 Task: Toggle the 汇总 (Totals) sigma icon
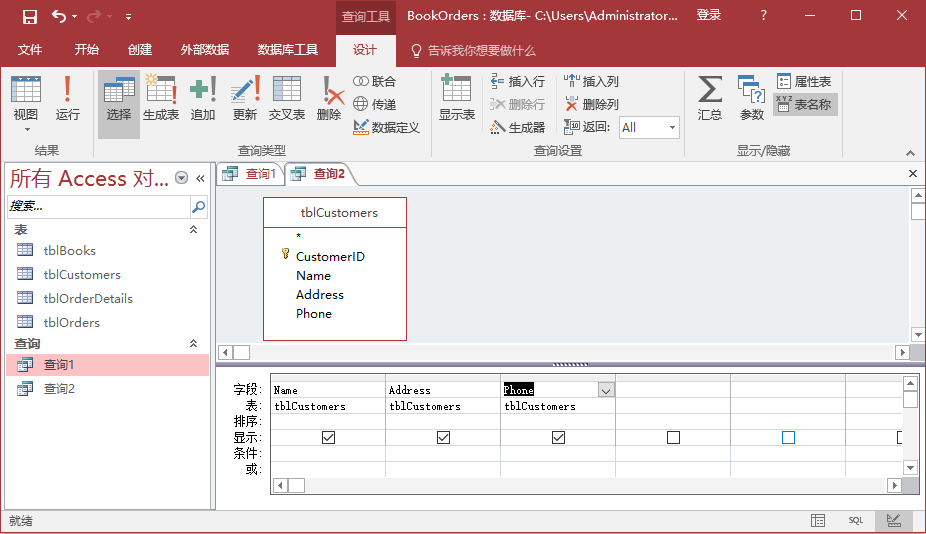click(x=709, y=98)
